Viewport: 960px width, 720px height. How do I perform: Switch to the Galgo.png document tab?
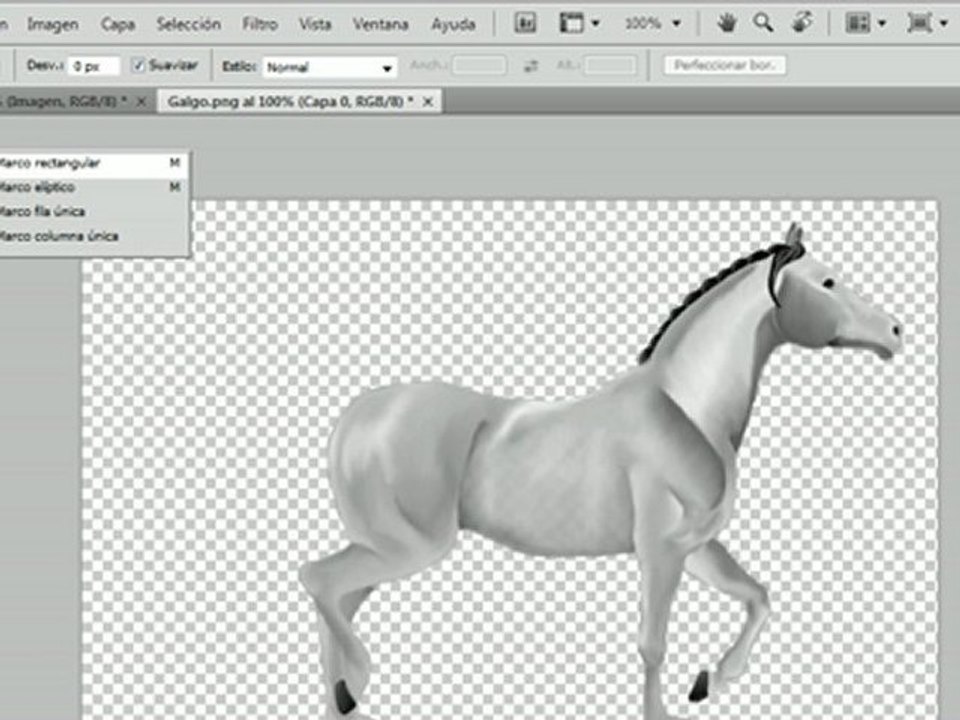click(x=290, y=102)
